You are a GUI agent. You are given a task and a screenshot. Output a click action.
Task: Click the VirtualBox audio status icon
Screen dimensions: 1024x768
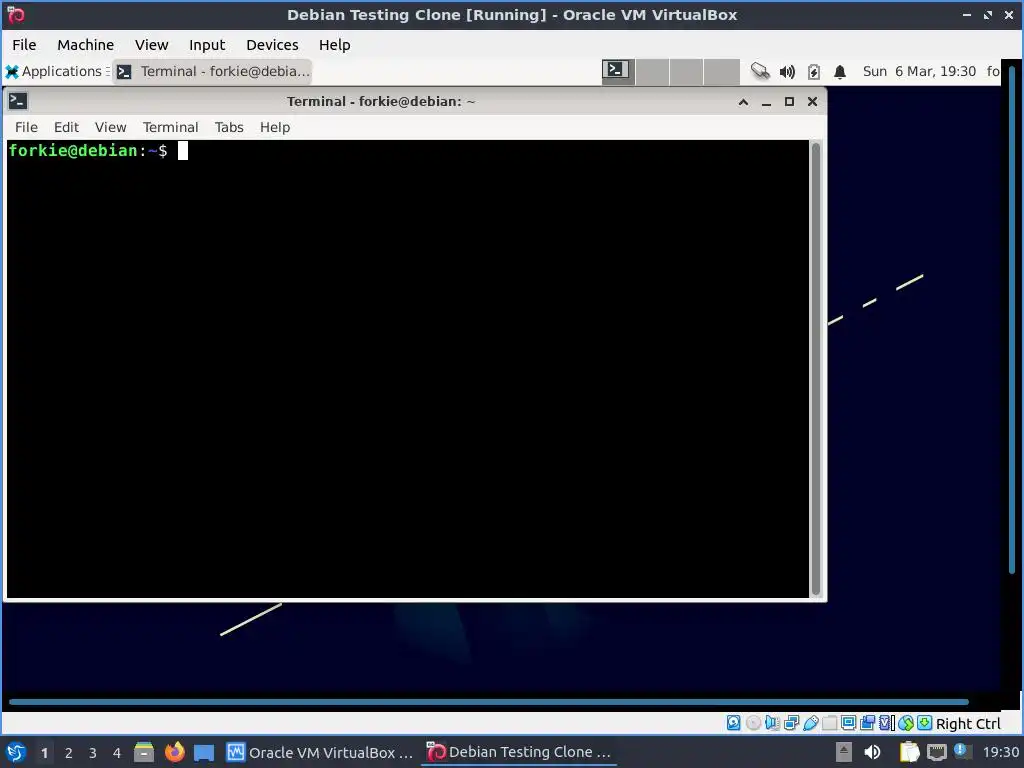pyautogui.click(x=772, y=723)
